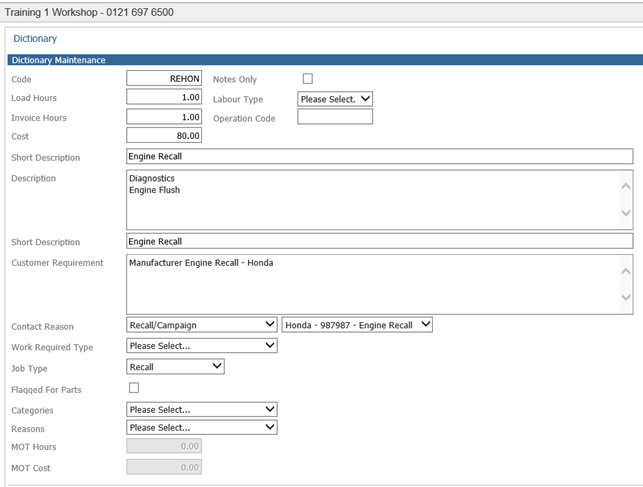Open the Reasons dropdown

coord(202,427)
